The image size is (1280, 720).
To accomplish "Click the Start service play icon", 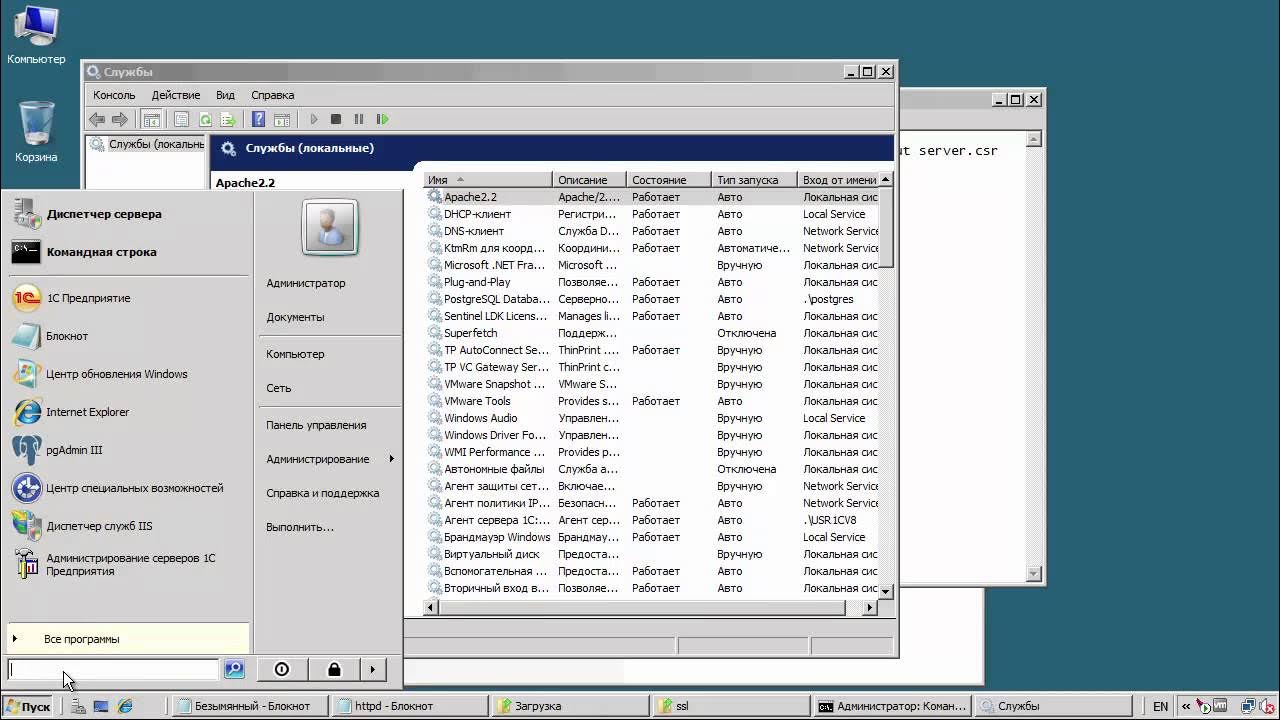I will tap(313, 119).
